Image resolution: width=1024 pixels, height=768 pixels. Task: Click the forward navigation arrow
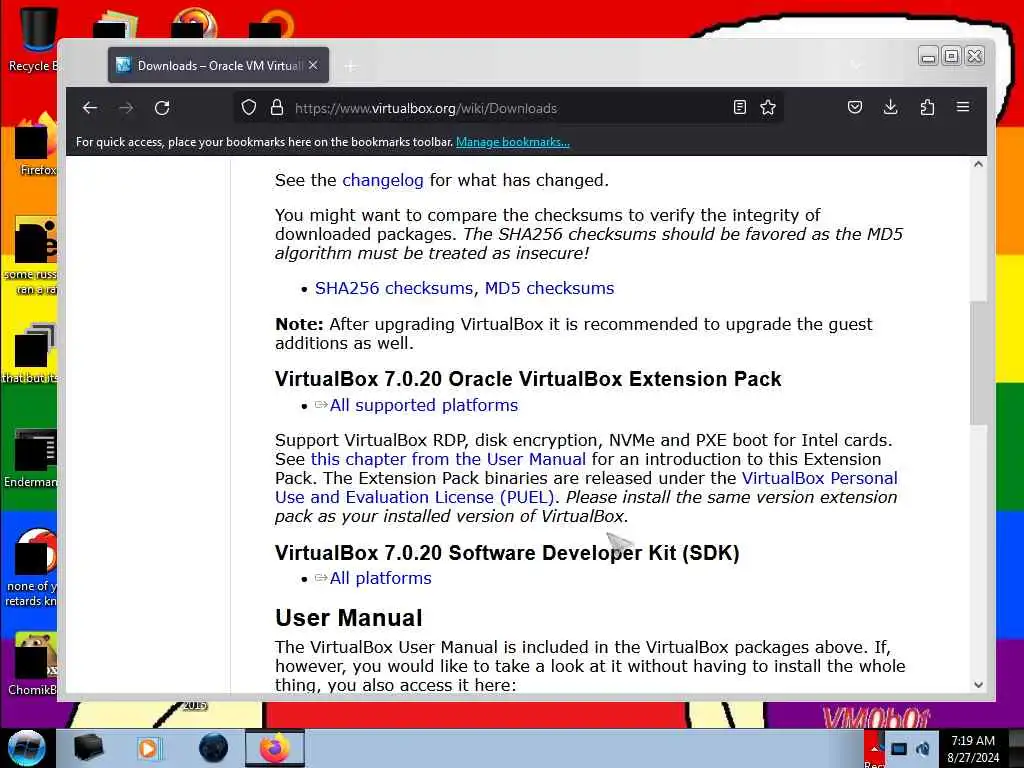click(x=126, y=108)
